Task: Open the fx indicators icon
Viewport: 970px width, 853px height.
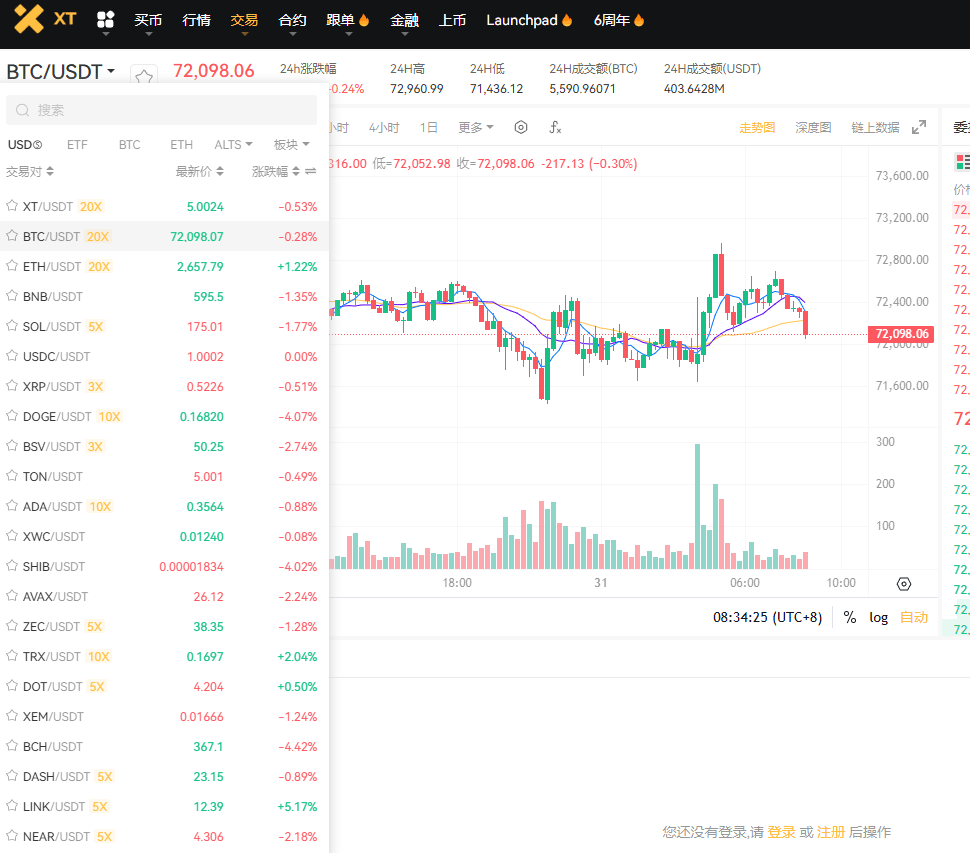Action: (555, 127)
